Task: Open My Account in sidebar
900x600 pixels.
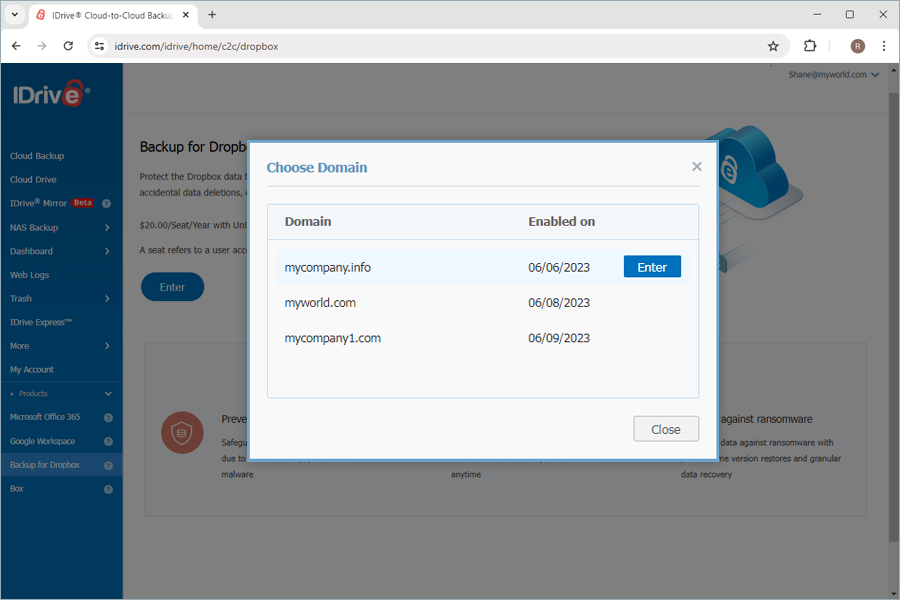Action: (x=32, y=370)
